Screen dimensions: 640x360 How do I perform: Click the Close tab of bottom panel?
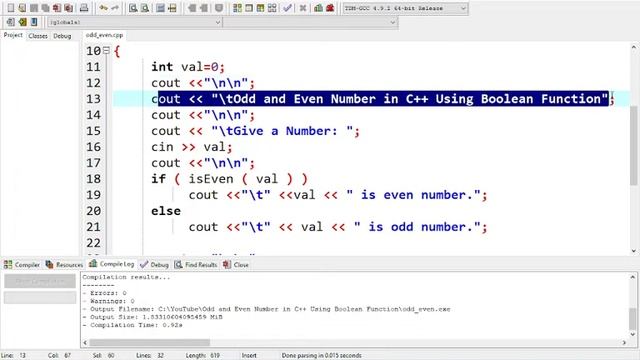coord(236,264)
